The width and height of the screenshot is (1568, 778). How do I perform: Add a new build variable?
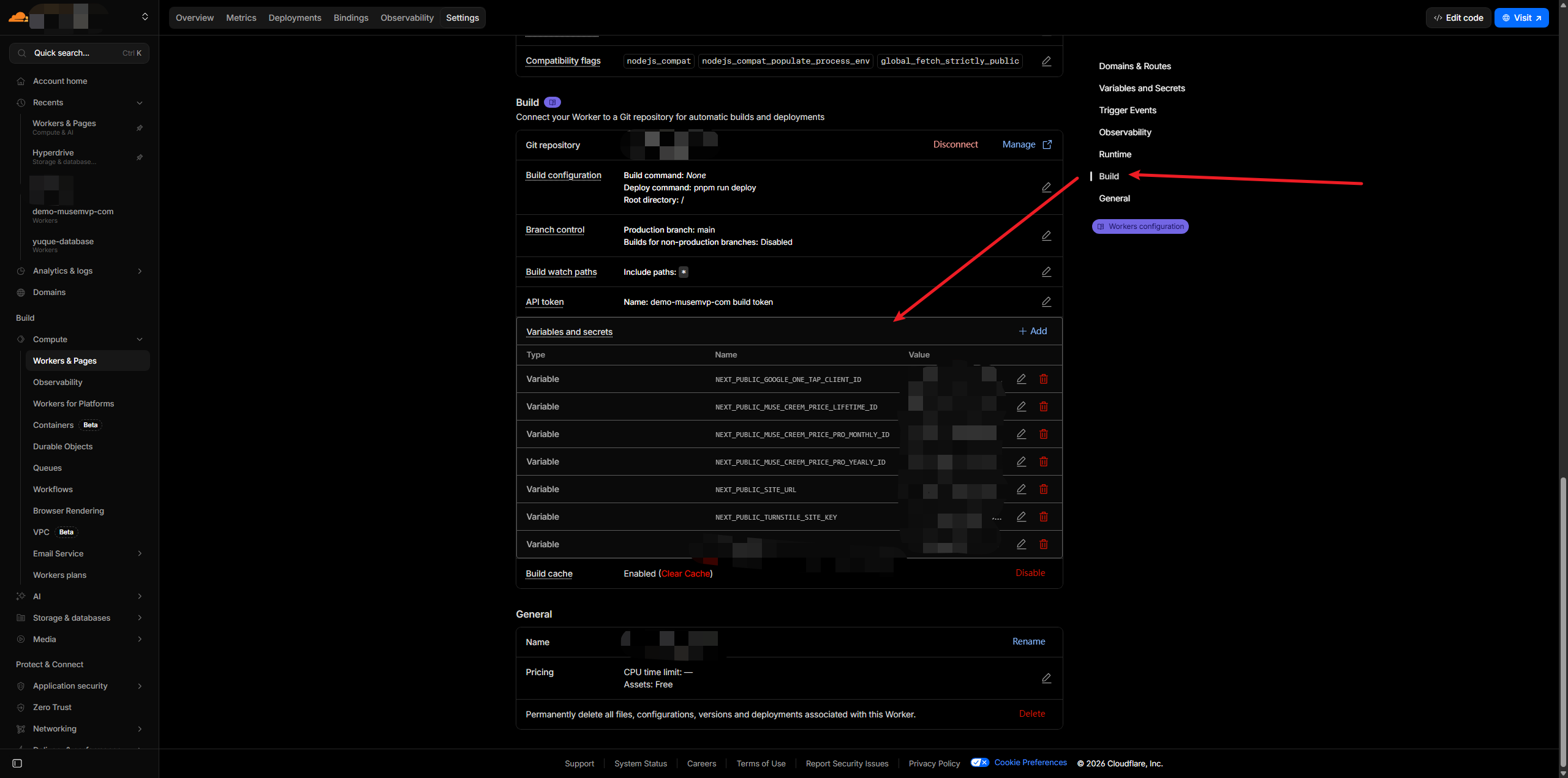[1033, 331]
